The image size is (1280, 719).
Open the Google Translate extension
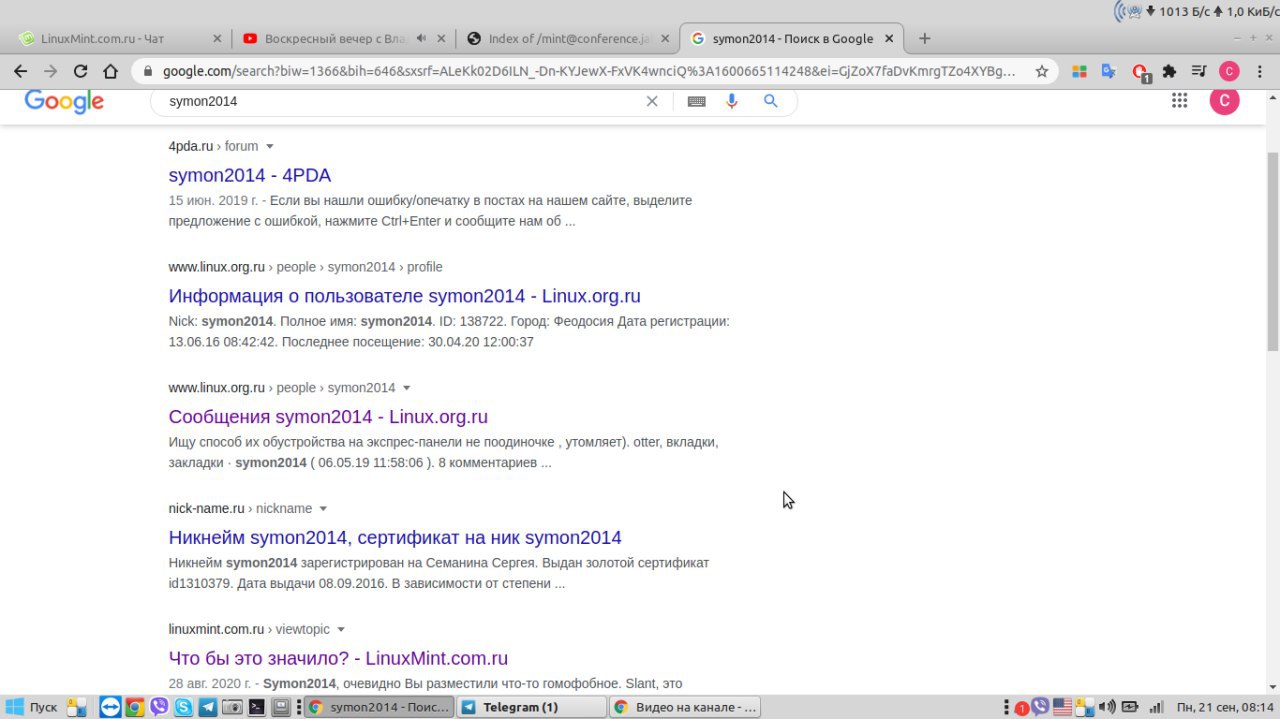1109,71
